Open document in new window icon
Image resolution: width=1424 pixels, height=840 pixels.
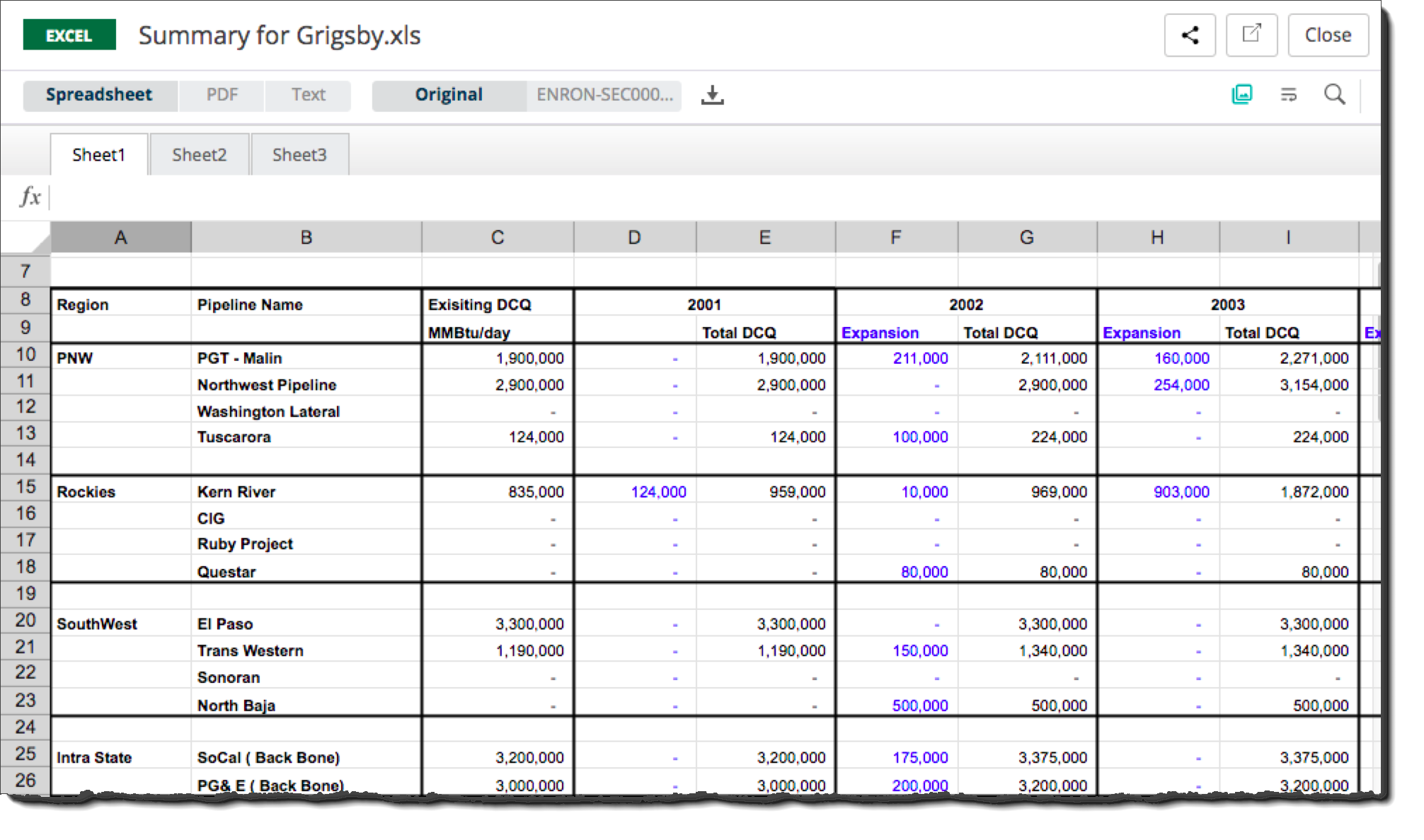click(x=1251, y=35)
